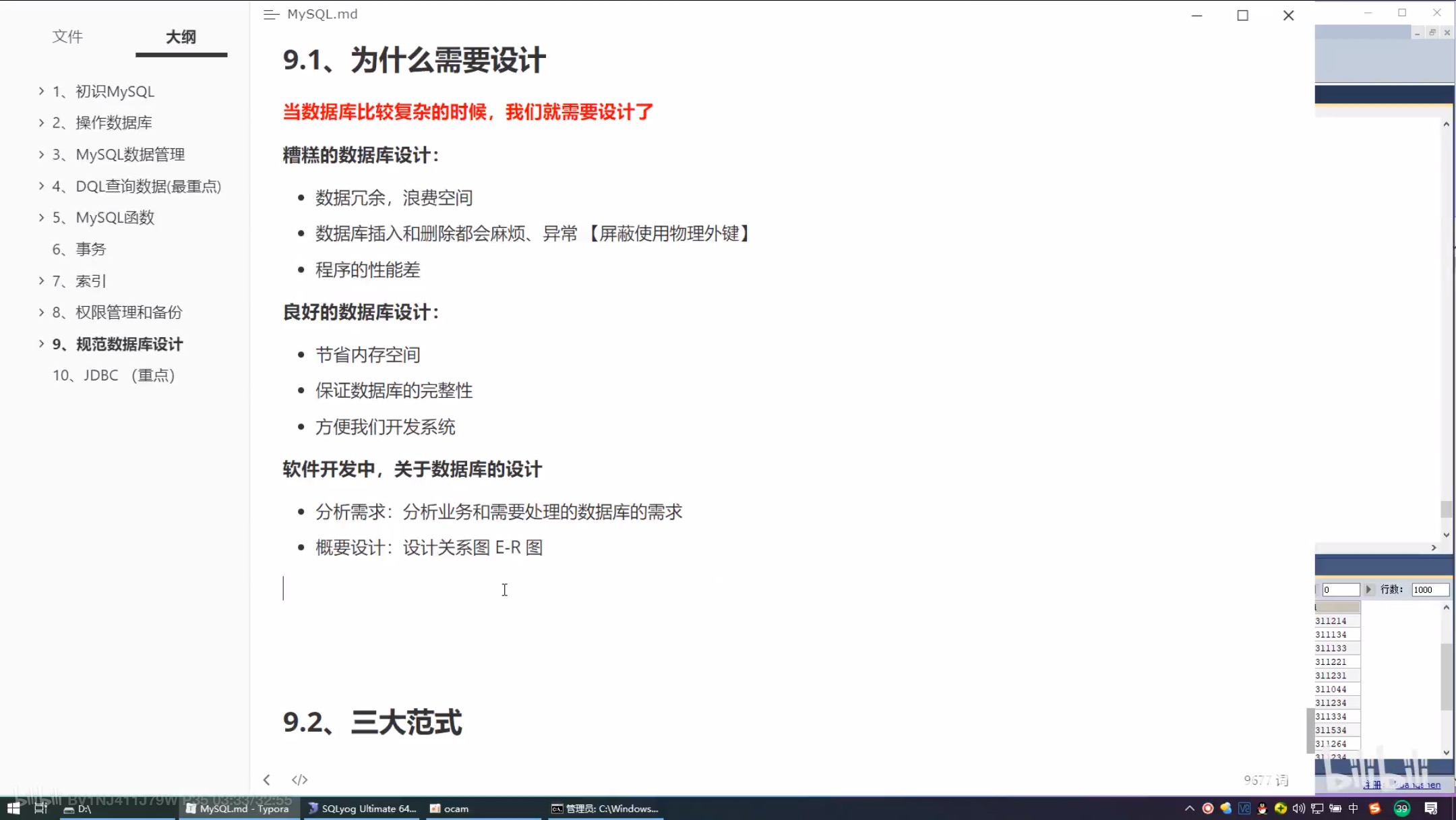
Task: Open the Windows Start menu
Action: [x=13, y=808]
